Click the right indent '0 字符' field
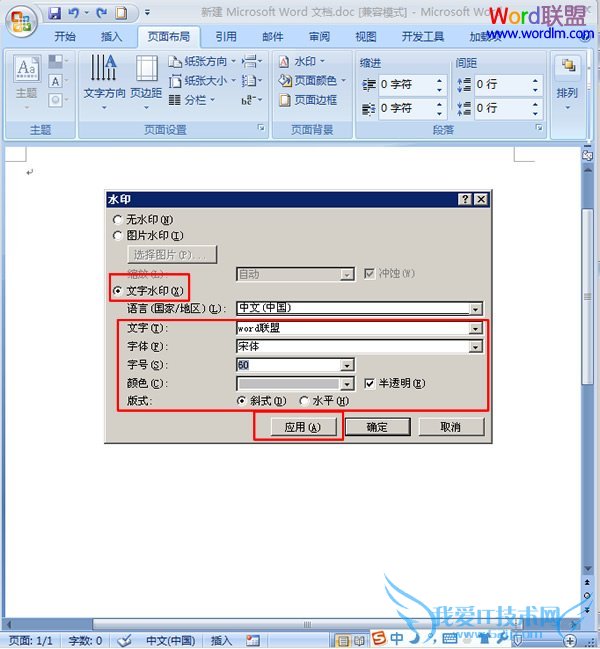The image size is (600, 649). [x=406, y=108]
